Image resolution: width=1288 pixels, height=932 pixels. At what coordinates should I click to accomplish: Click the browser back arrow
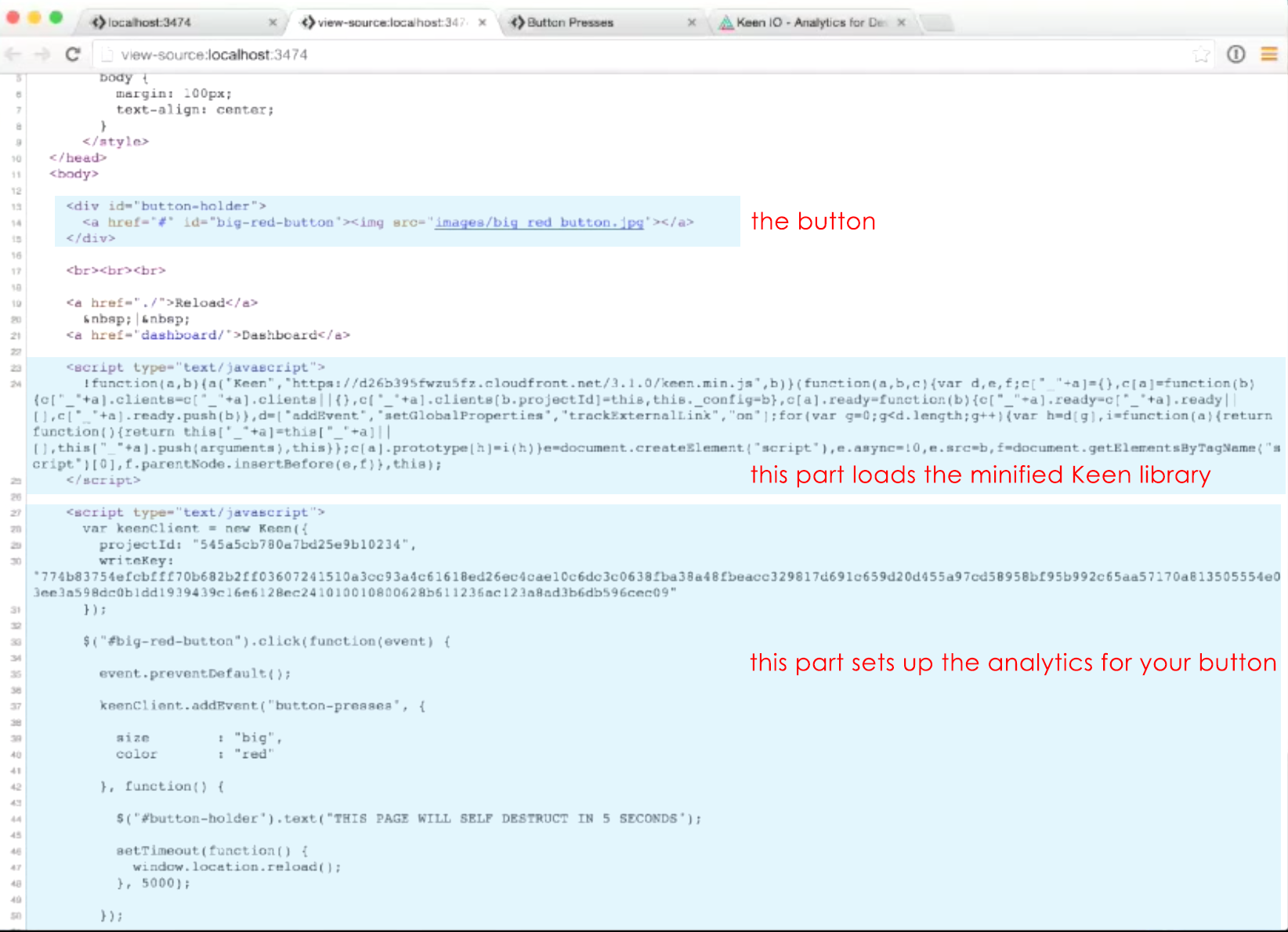click(x=13, y=54)
